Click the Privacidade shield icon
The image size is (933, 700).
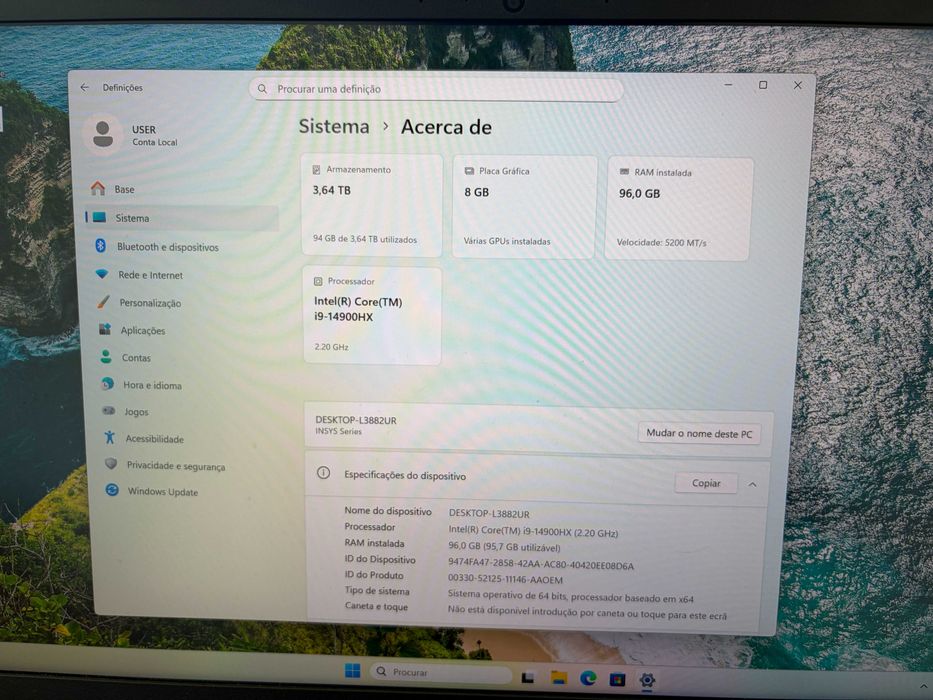coord(111,464)
